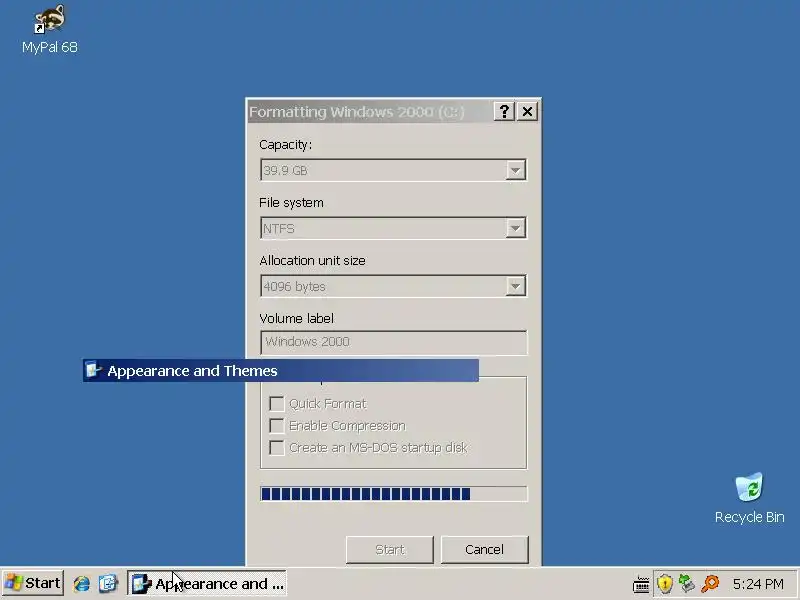Click the Appearance and Themes title bar icon
Screen dimensions: 800x600
pos(93,370)
